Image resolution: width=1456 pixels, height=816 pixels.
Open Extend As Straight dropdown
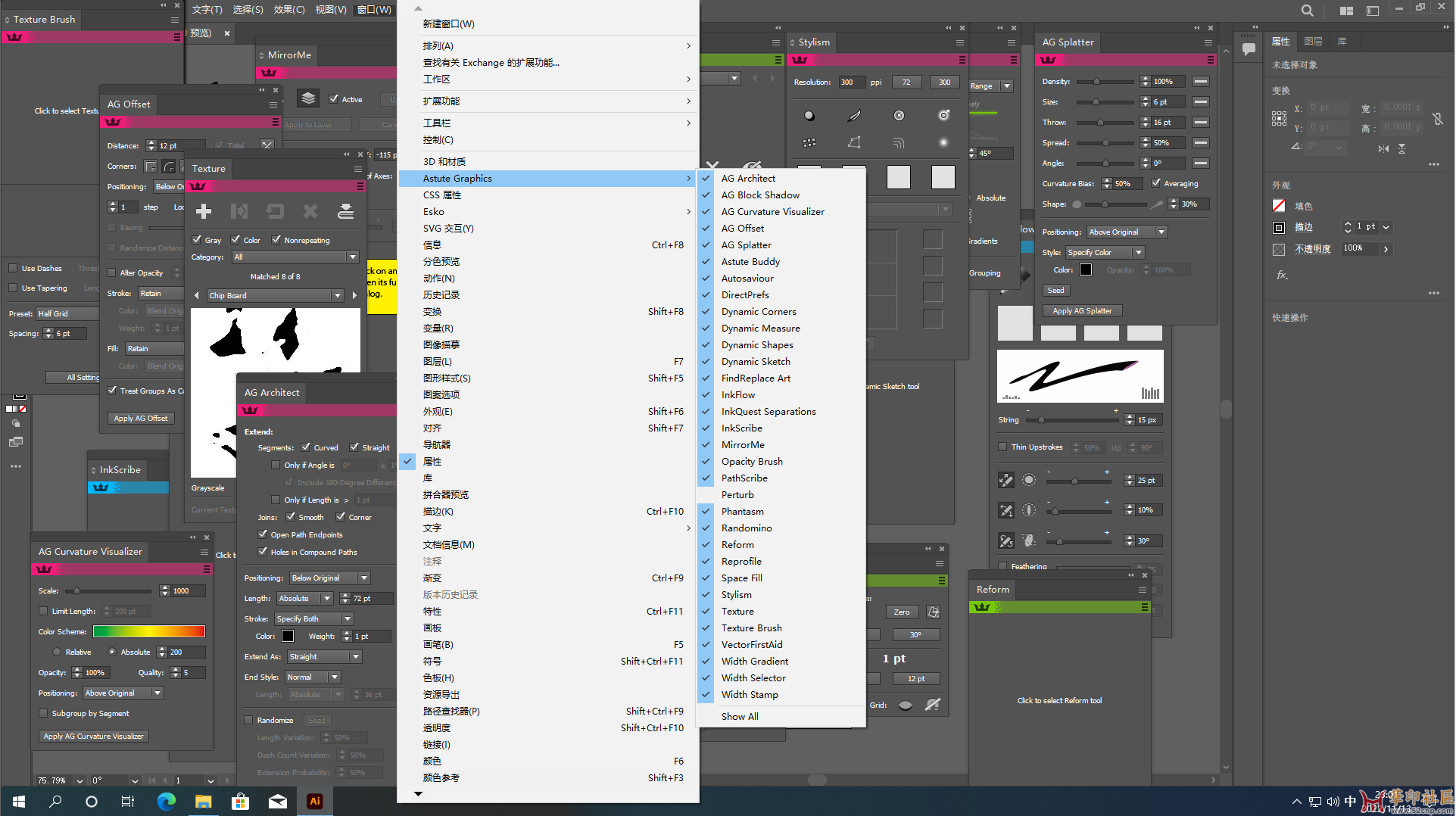(x=324, y=656)
